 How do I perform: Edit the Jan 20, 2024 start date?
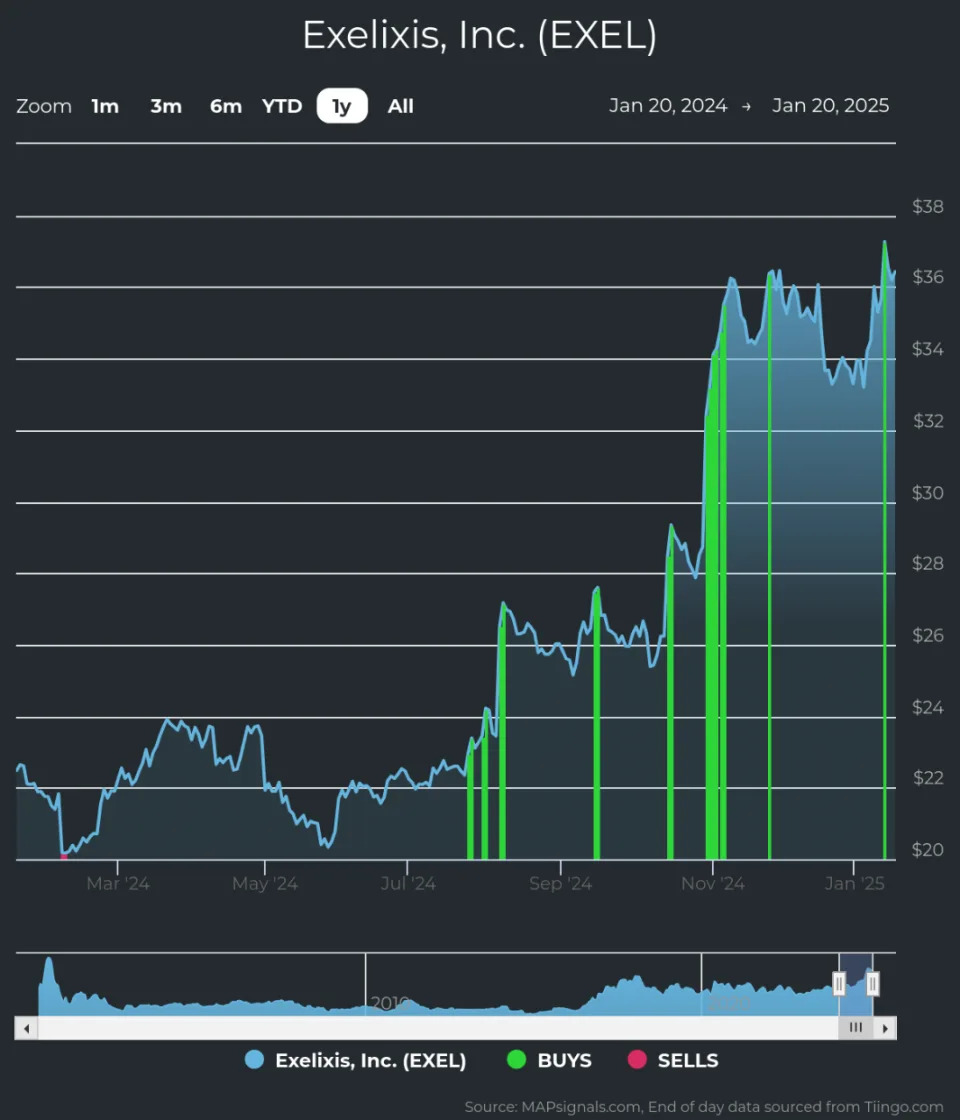click(668, 106)
